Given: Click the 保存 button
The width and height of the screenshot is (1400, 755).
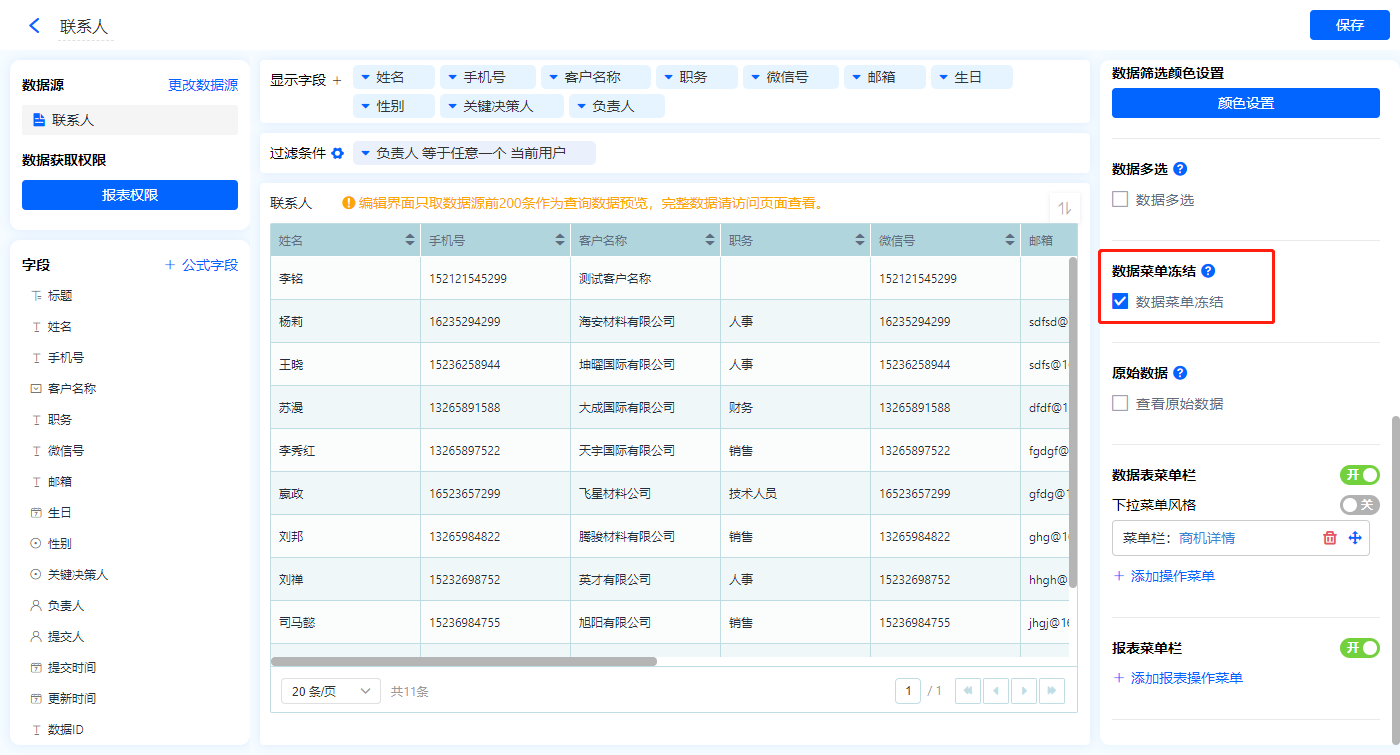Looking at the screenshot, I should point(1349,25).
